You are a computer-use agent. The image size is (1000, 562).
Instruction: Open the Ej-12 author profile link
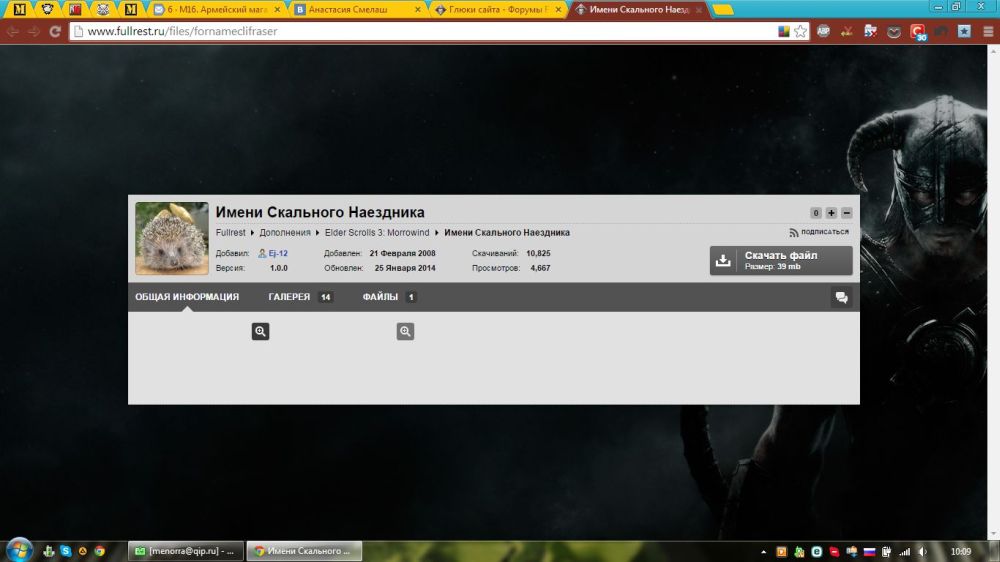tap(278, 253)
